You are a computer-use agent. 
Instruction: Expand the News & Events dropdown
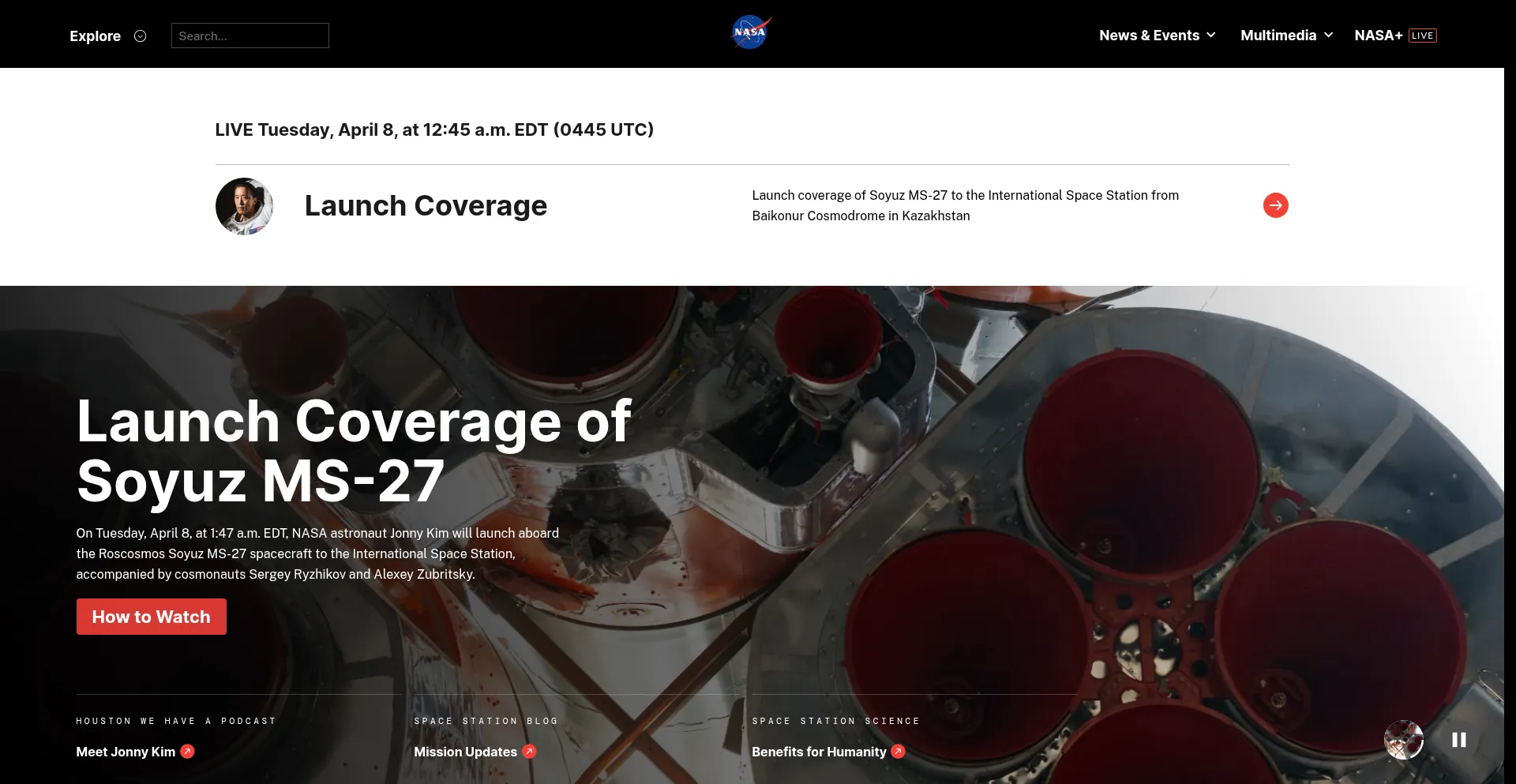1157,36
